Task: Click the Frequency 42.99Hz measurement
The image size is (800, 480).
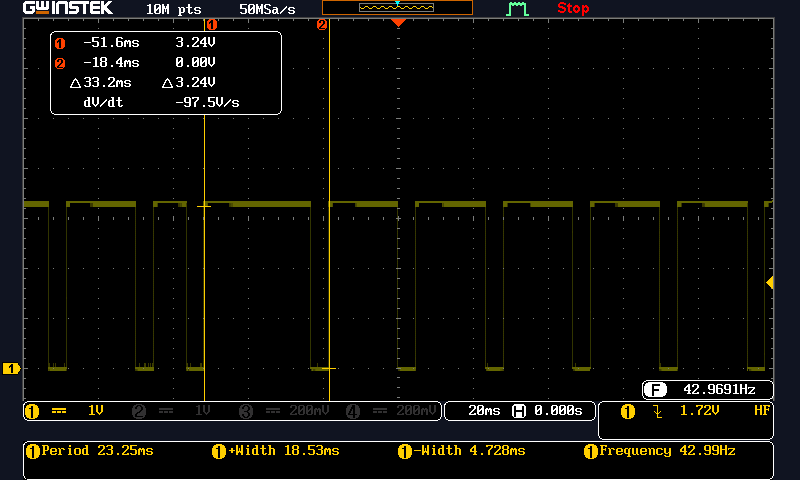Action: (659, 451)
